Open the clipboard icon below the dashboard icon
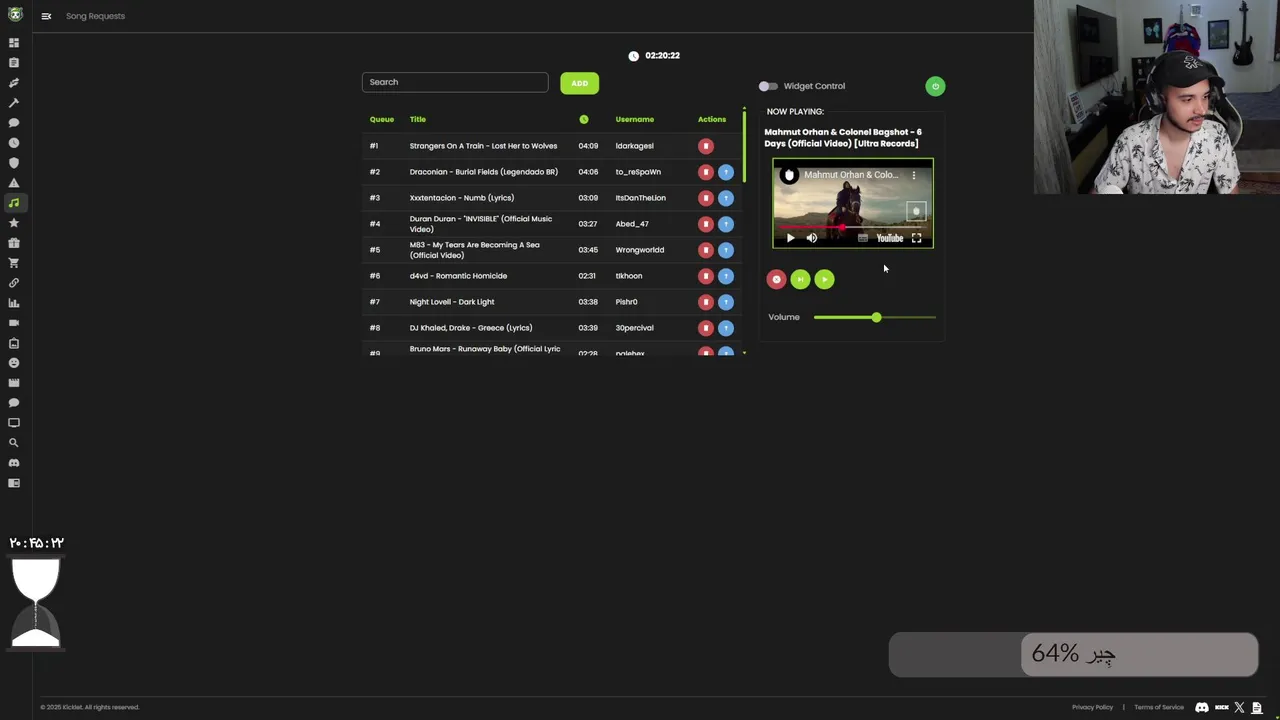 (14, 63)
